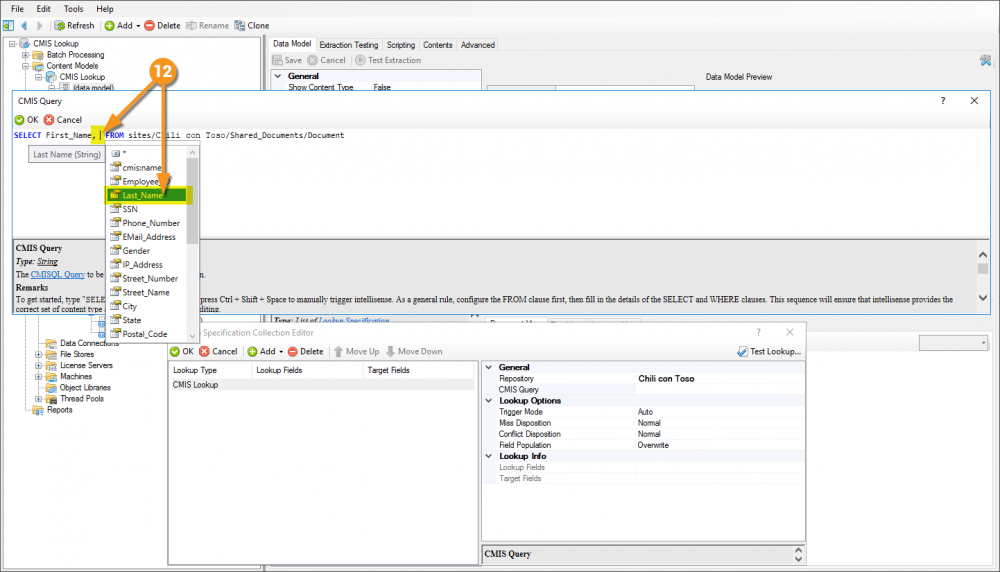1000x572 pixels.
Task: Select IP_Address from the intellisense list
Action: pos(147,265)
